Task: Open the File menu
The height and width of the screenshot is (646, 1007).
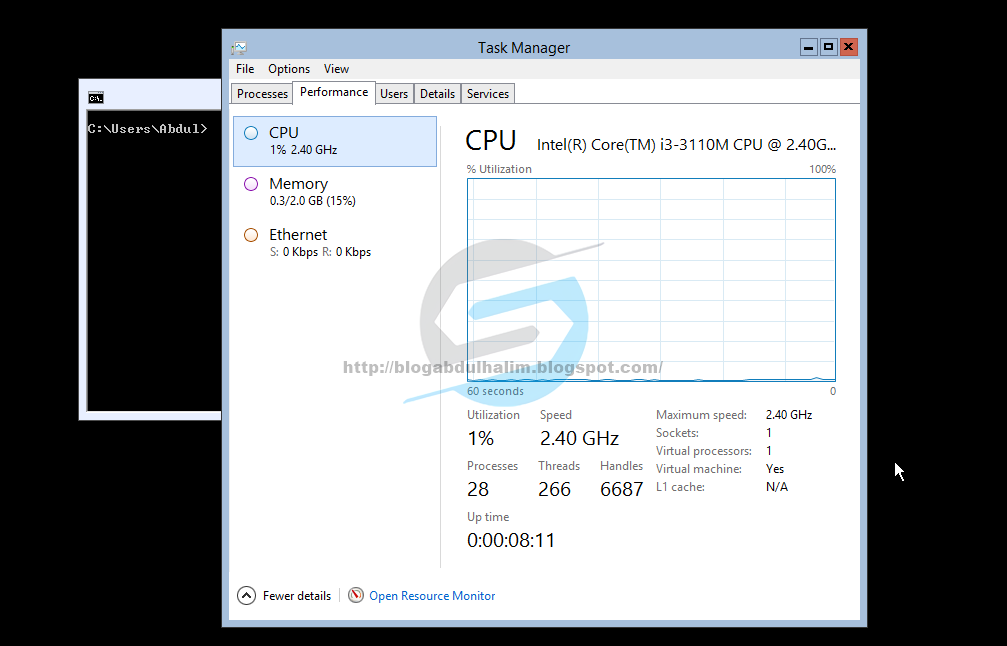Action: coord(245,69)
